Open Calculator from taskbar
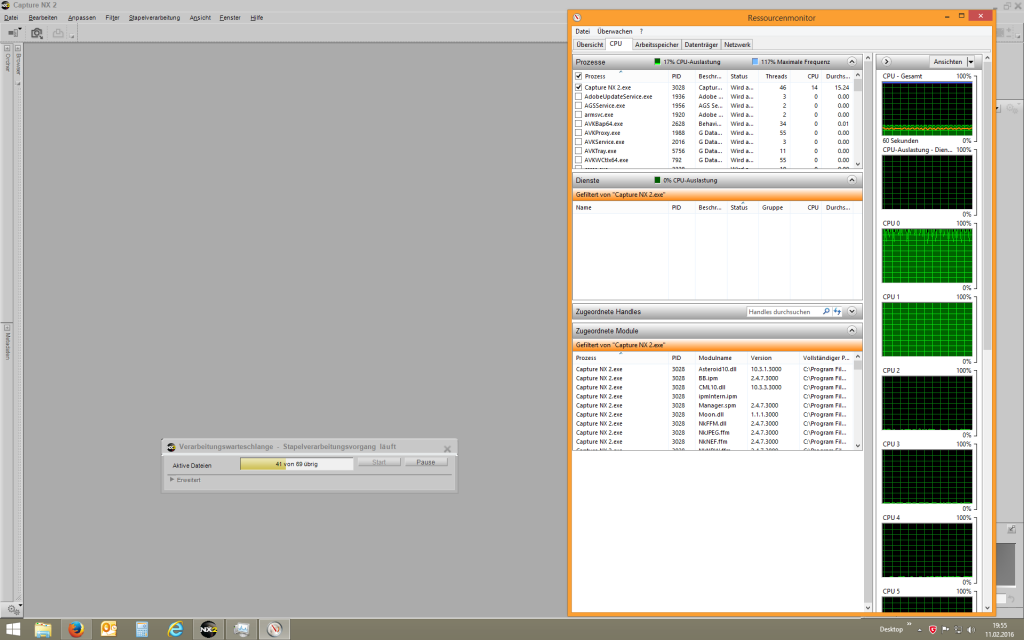 142,630
